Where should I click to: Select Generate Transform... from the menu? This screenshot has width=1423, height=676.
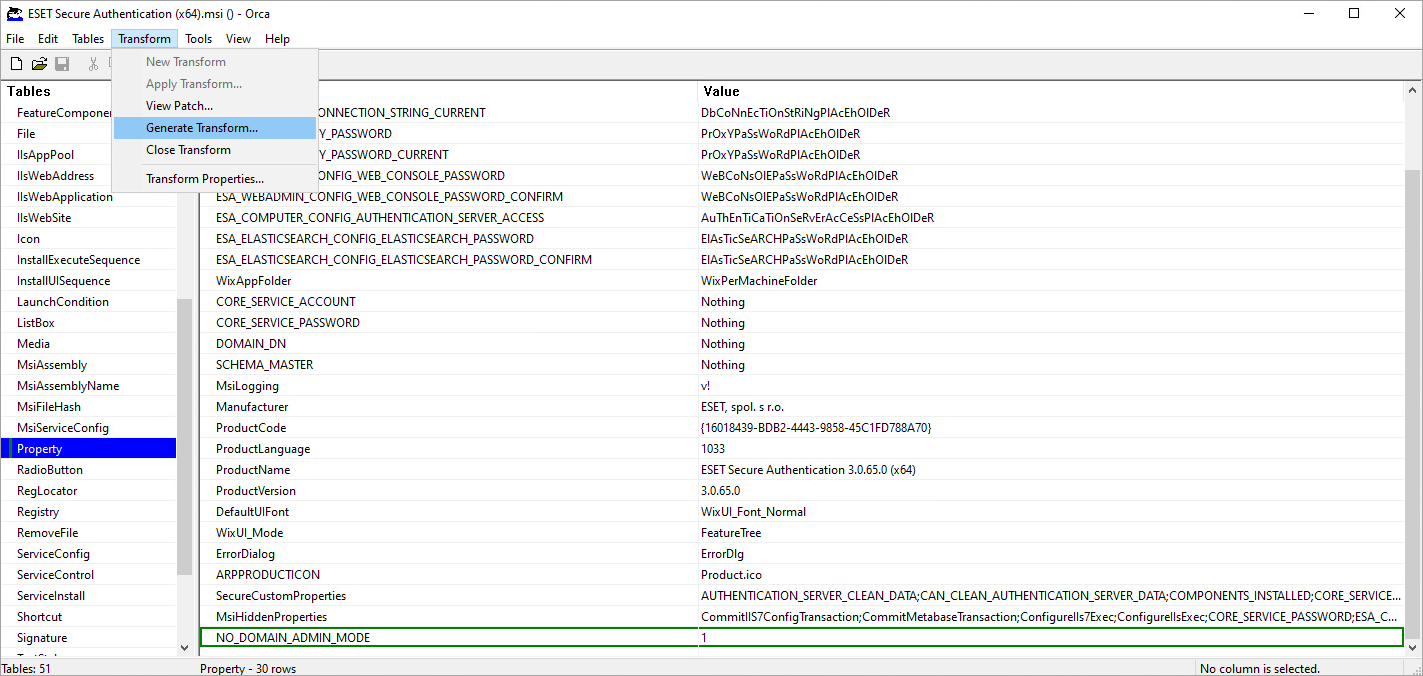pyautogui.click(x=201, y=128)
